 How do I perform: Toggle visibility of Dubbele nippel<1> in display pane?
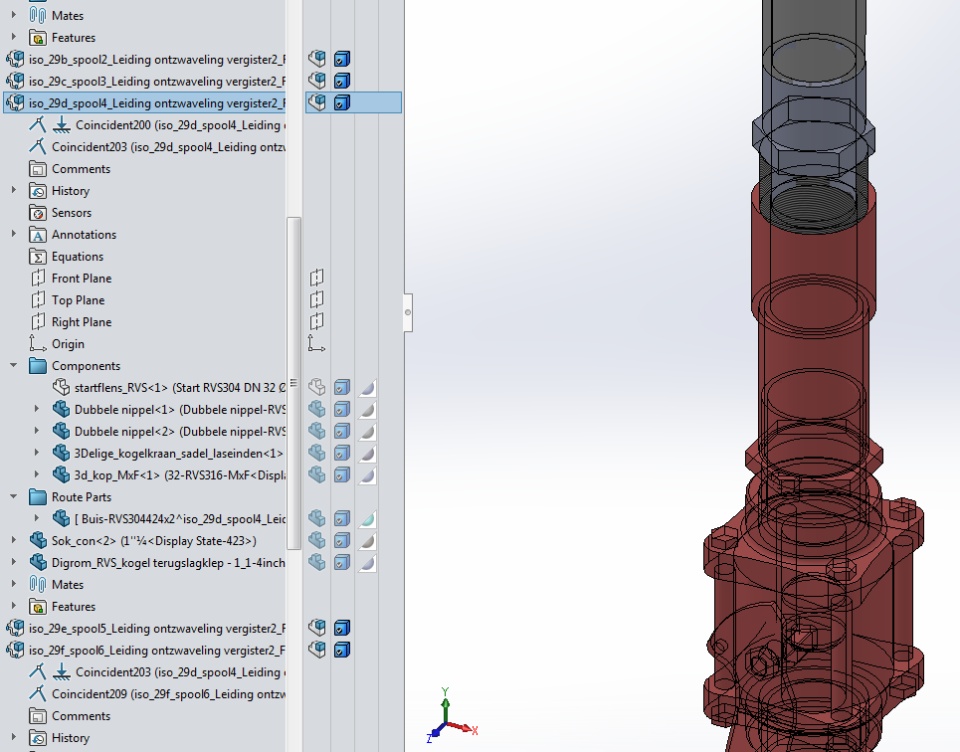point(317,409)
